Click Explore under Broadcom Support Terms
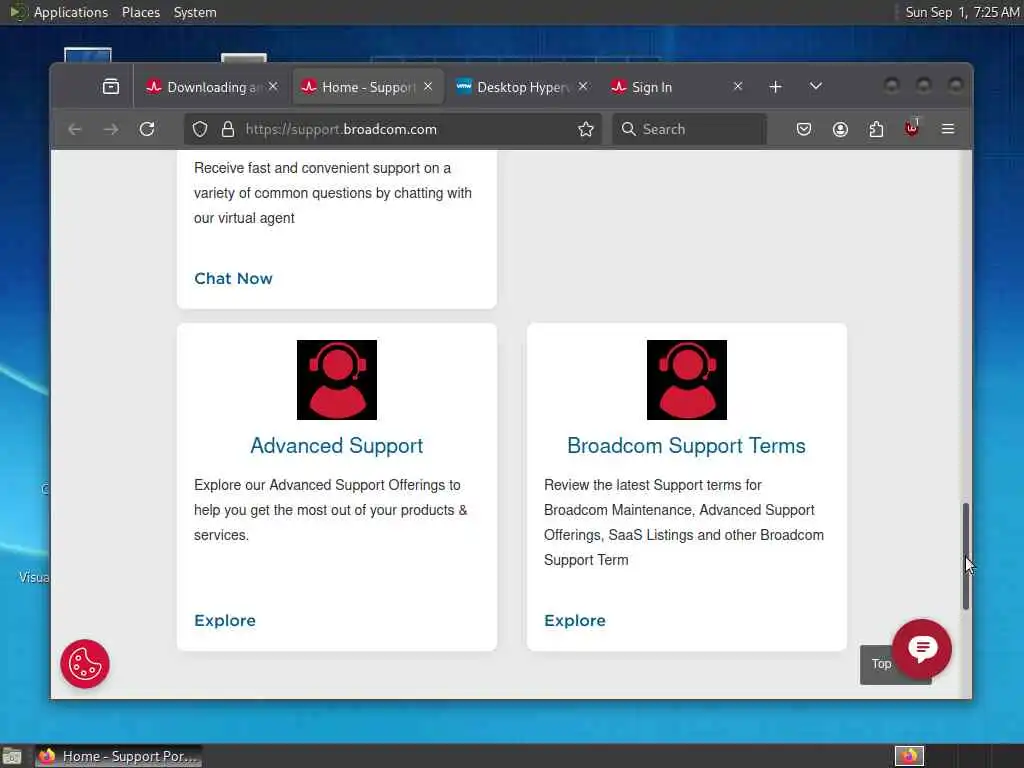Screen dimensions: 1024x768 tap(575, 620)
